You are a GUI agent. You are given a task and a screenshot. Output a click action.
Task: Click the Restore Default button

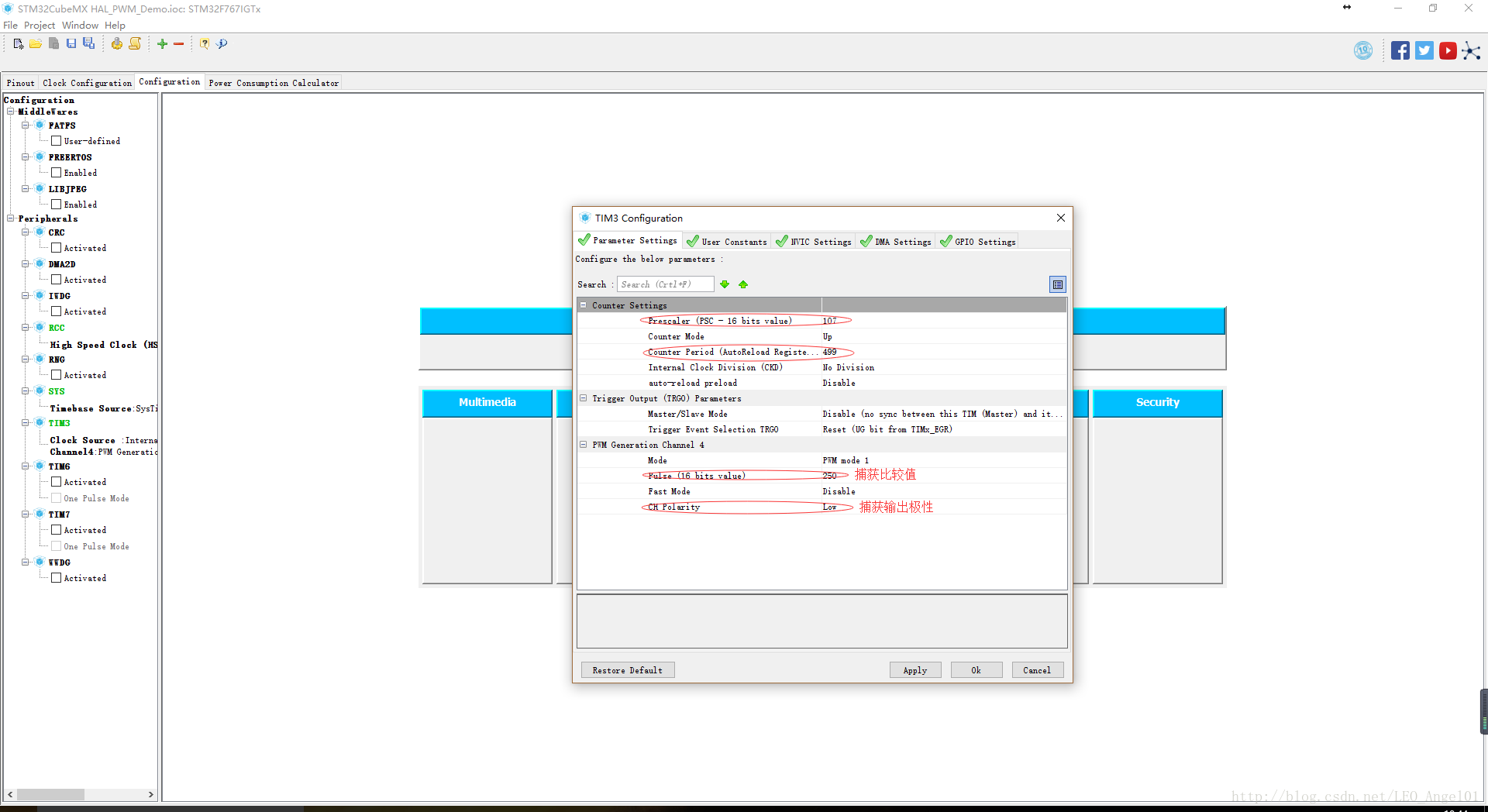[x=628, y=670]
